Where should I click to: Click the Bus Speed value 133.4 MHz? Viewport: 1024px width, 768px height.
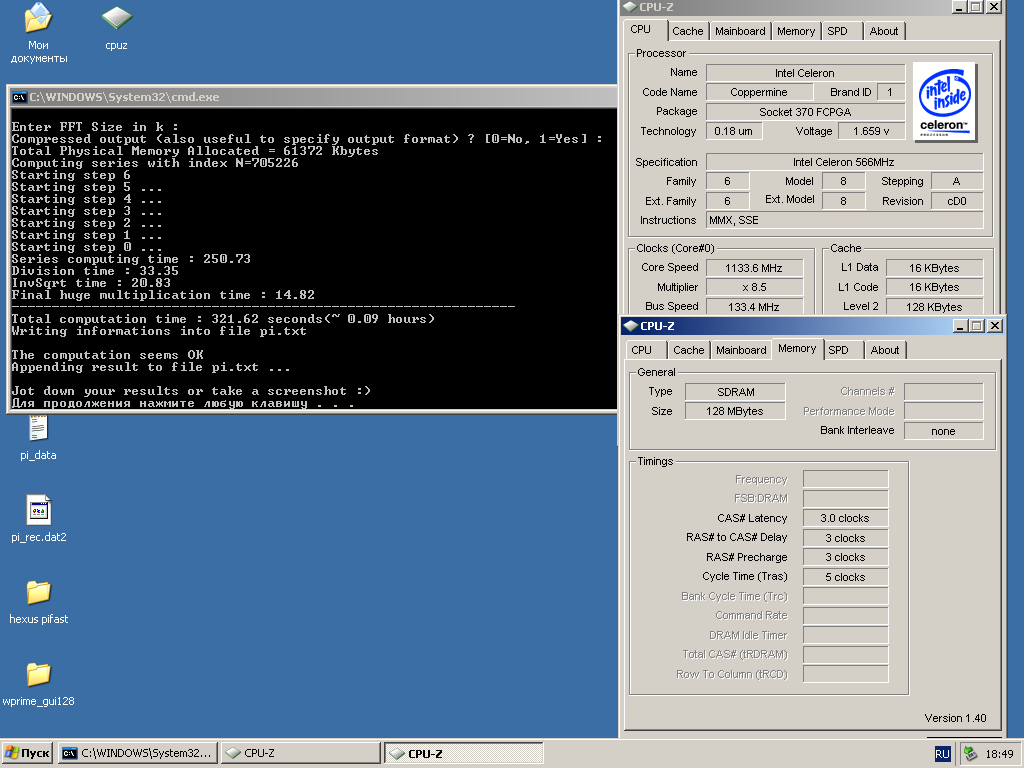[754, 307]
